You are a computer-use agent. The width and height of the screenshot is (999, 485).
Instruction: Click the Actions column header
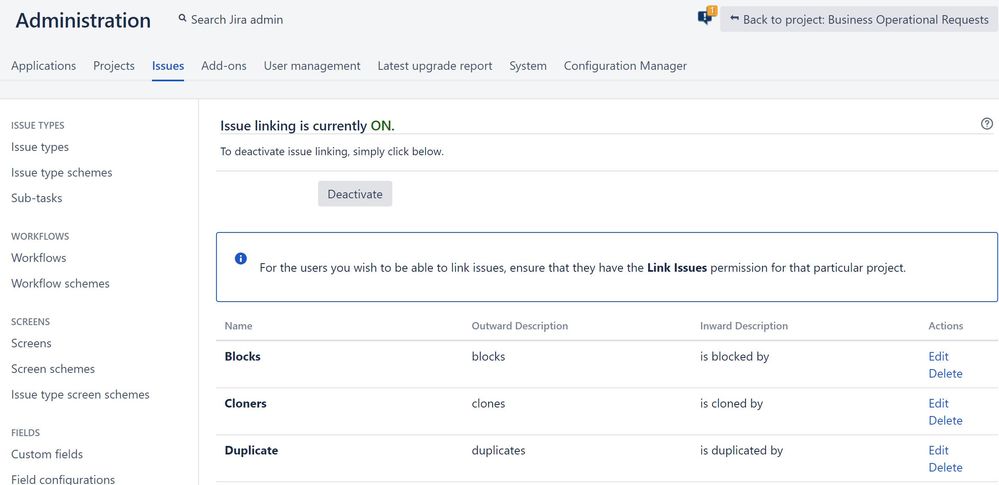[x=945, y=326]
